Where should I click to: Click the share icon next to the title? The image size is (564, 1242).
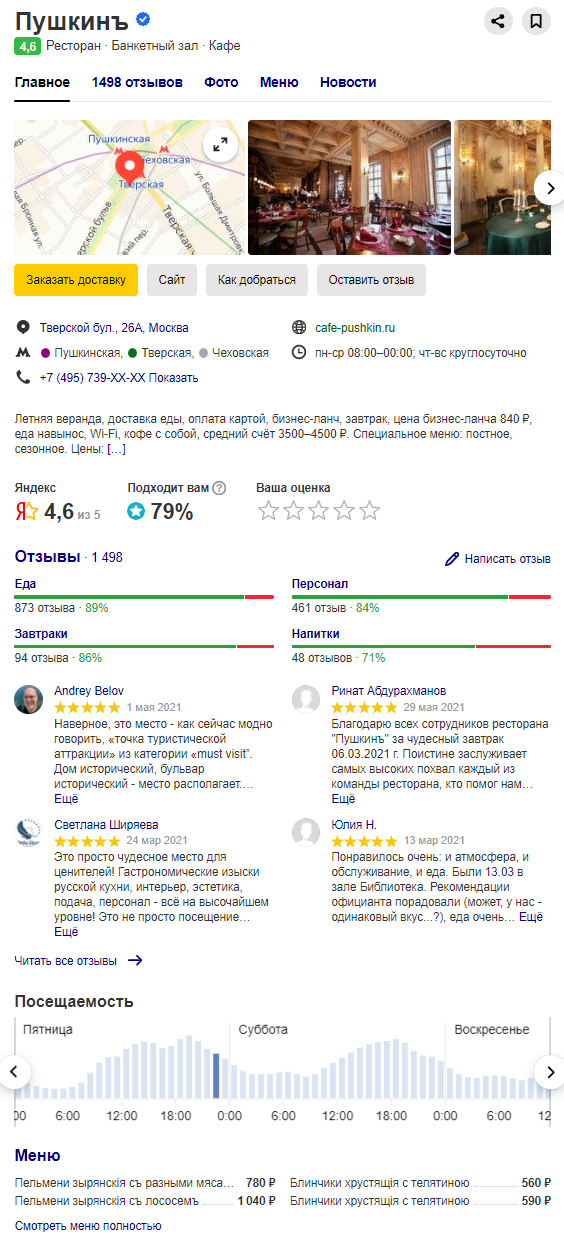pos(498,20)
